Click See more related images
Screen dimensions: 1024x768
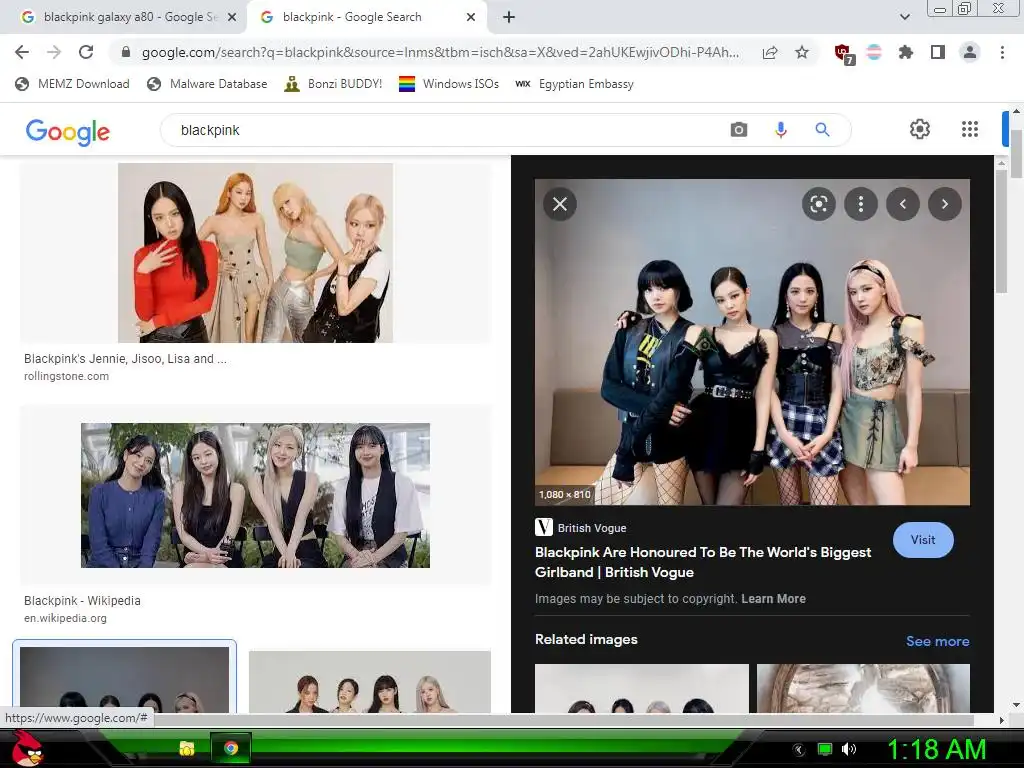[x=937, y=641]
